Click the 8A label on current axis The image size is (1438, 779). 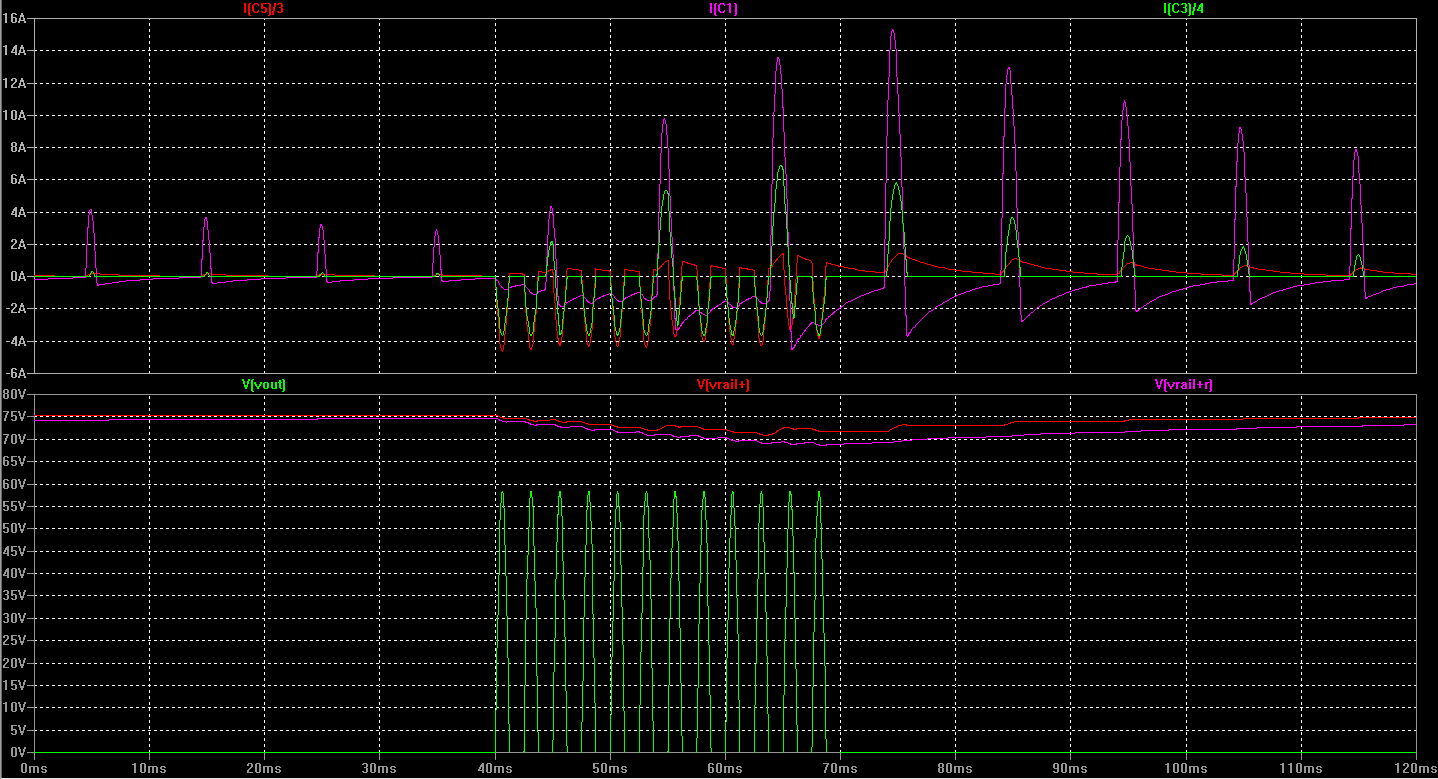click(17, 147)
